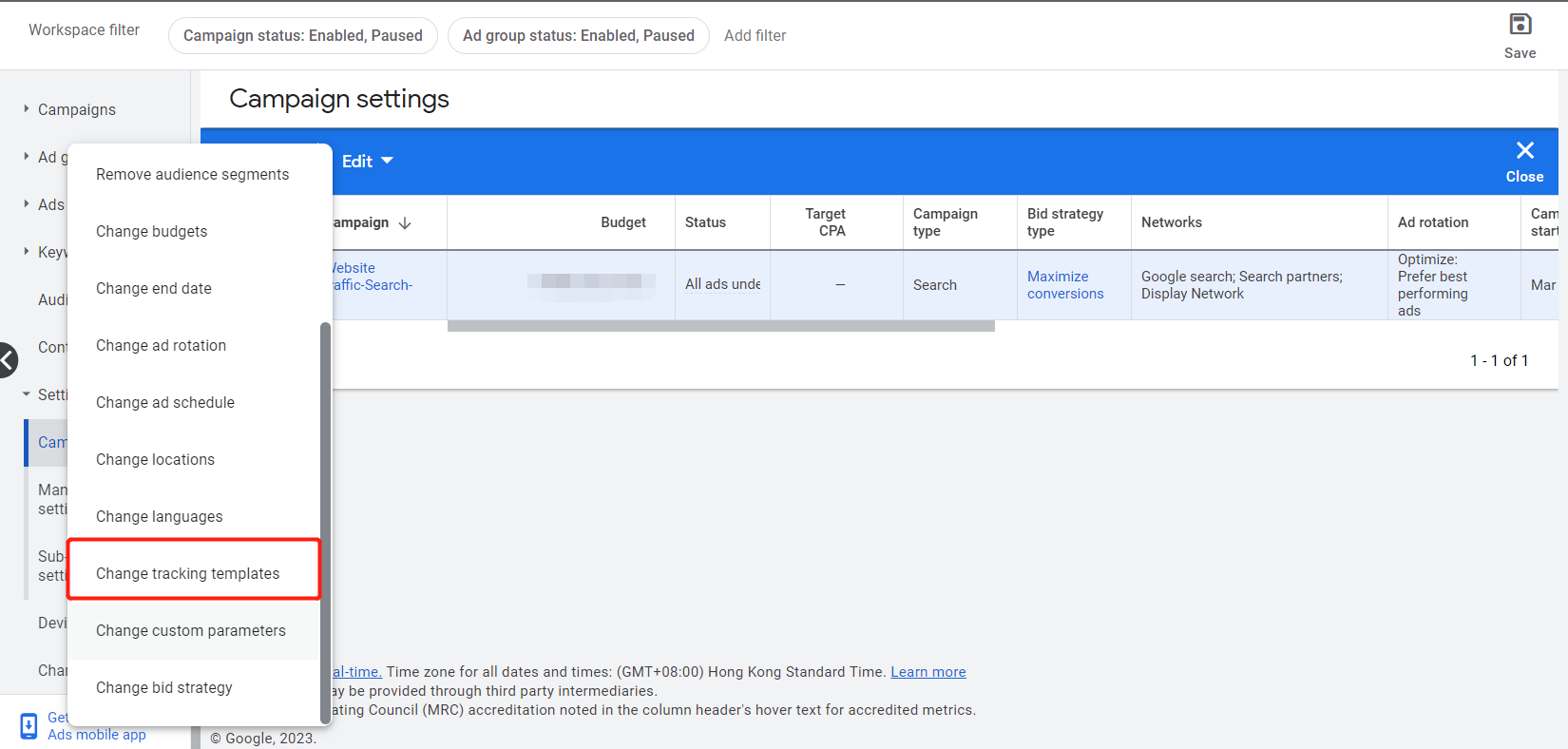
Task: Click Ad group status: Enabled, Paused chip
Action: click(x=579, y=36)
